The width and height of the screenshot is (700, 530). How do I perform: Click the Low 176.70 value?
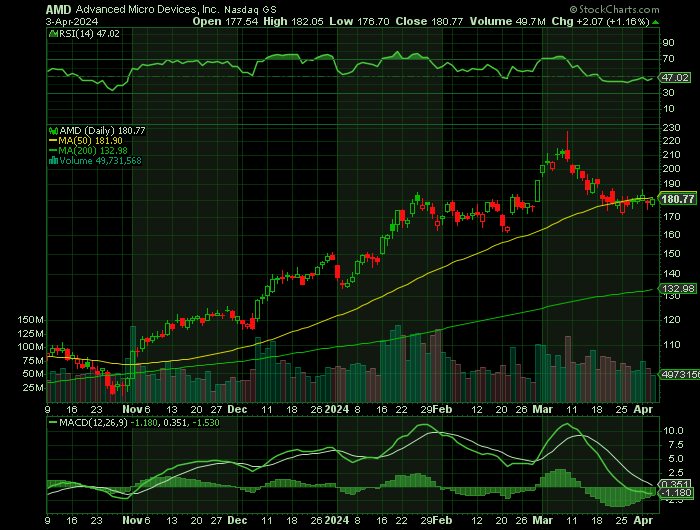(359, 21)
